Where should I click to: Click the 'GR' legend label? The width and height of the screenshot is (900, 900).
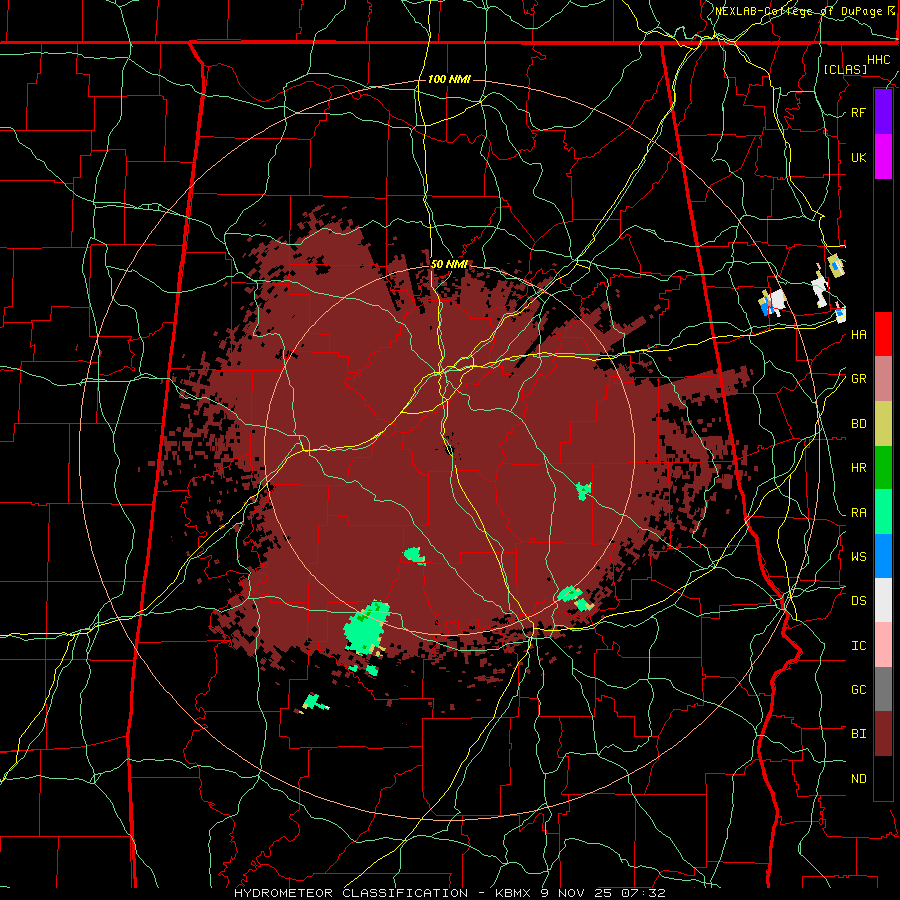pyautogui.click(x=858, y=379)
